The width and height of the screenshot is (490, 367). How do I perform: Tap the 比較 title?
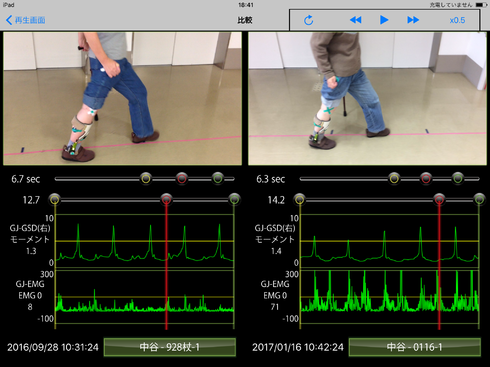[x=245, y=20]
